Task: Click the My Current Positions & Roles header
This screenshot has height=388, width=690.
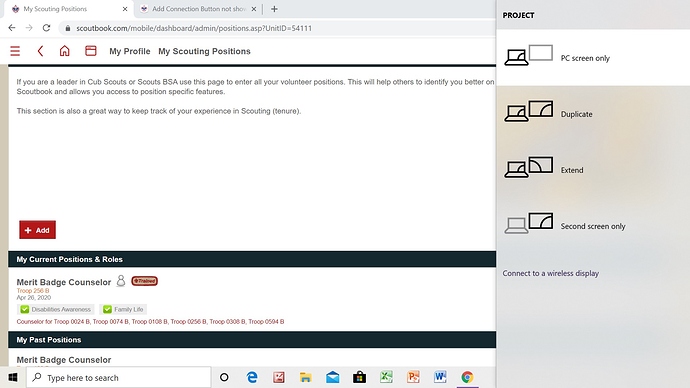Action: pyautogui.click(x=252, y=260)
